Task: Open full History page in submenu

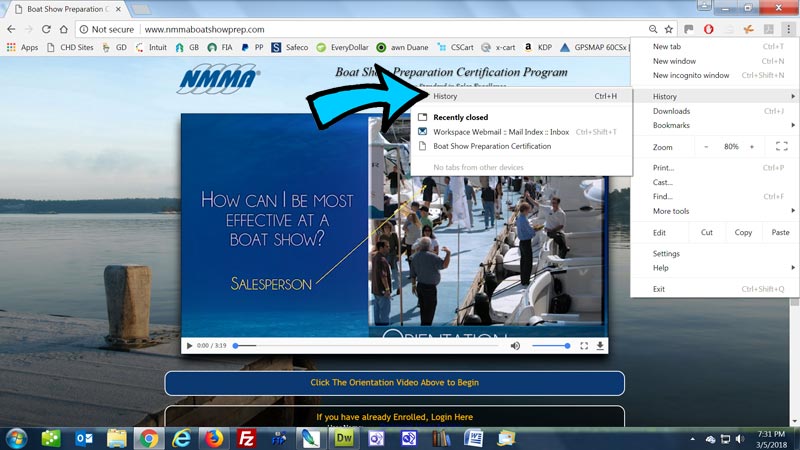Action: coord(521,96)
